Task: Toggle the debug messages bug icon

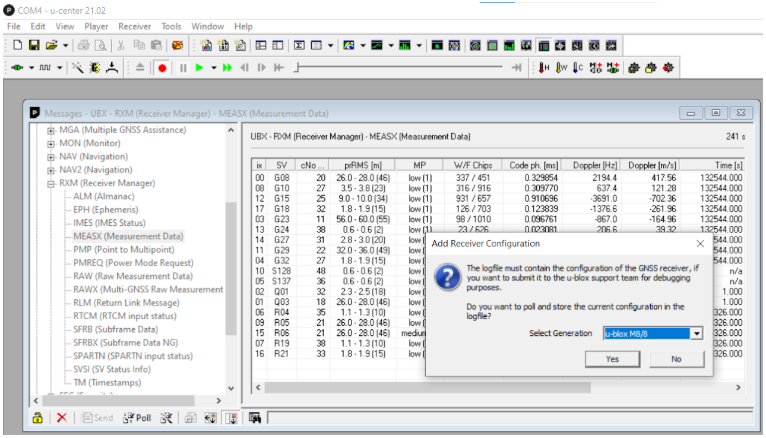Action: click(95, 67)
